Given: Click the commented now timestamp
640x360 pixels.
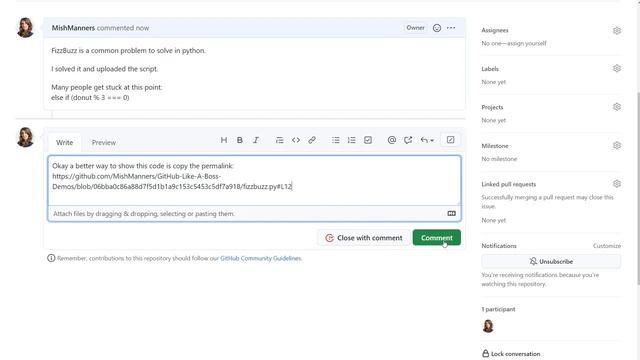Looking at the screenshot, I should [123, 28].
